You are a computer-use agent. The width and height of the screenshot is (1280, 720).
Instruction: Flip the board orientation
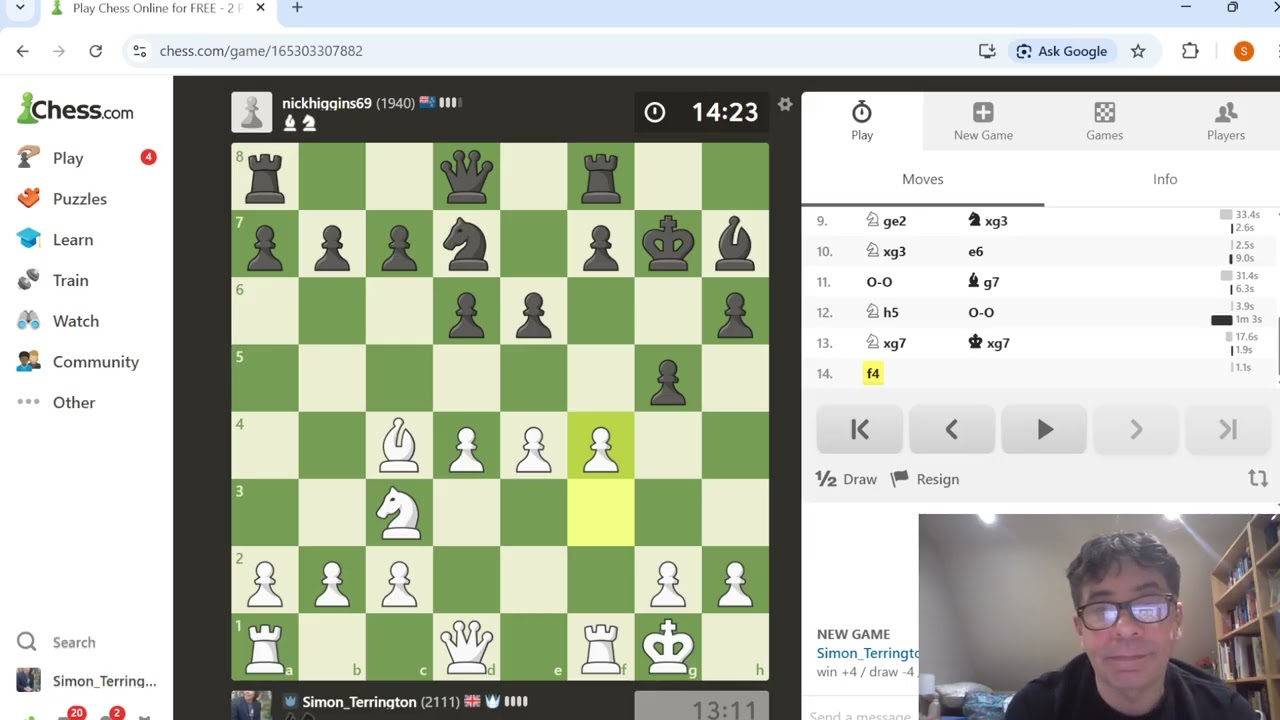pyautogui.click(x=1258, y=479)
